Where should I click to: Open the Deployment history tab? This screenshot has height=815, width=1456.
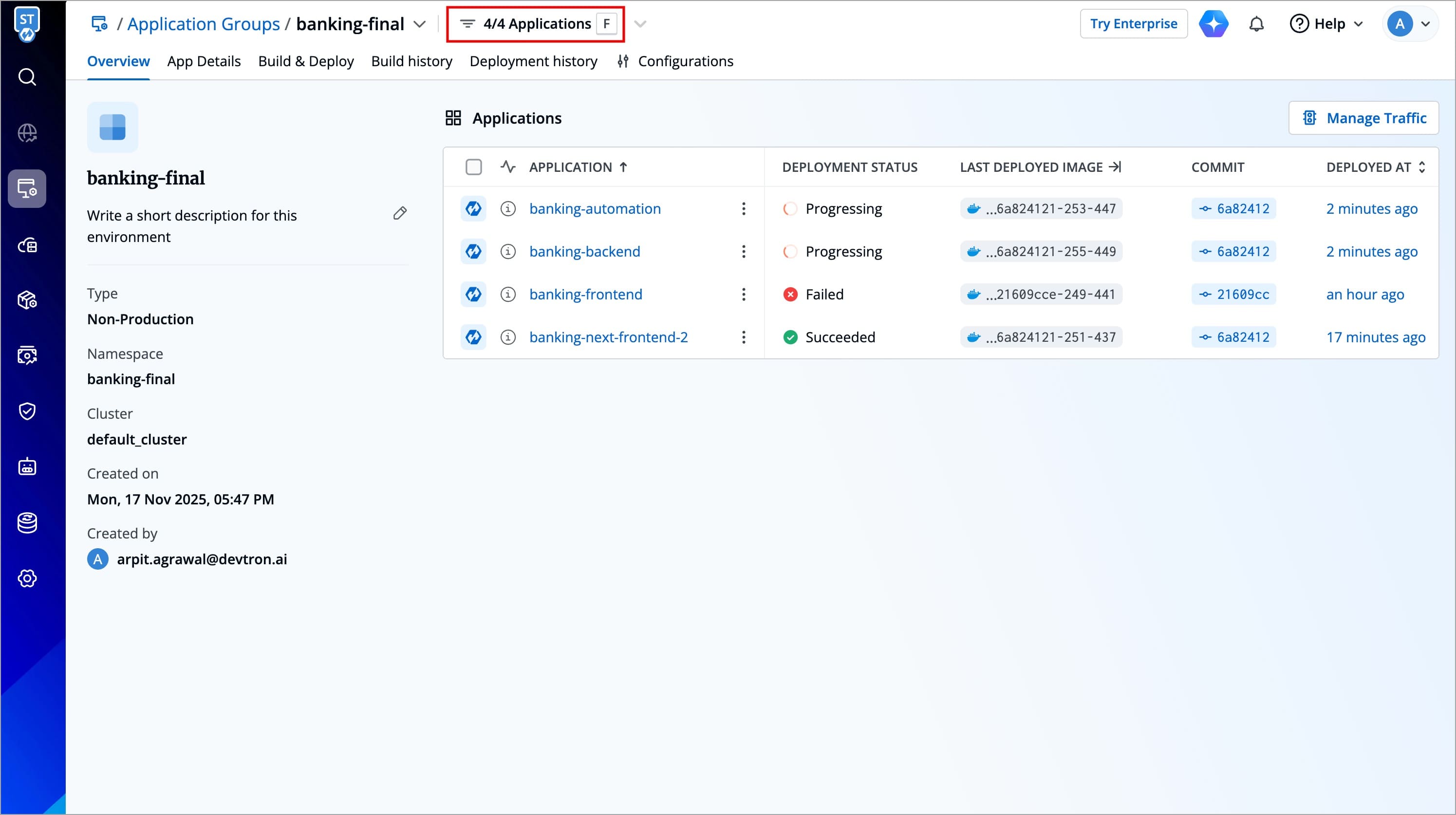[x=533, y=61]
